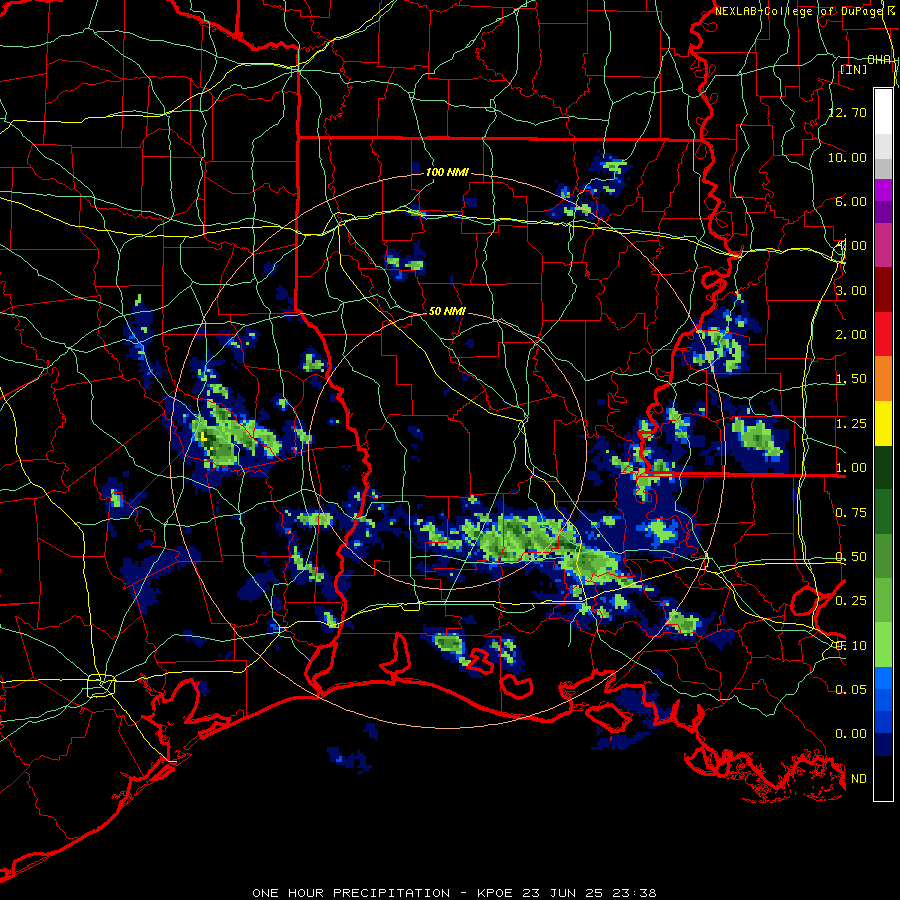Click the 2.00 legend value
This screenshot has height=900, width=900.
click(x=851, y=335)
